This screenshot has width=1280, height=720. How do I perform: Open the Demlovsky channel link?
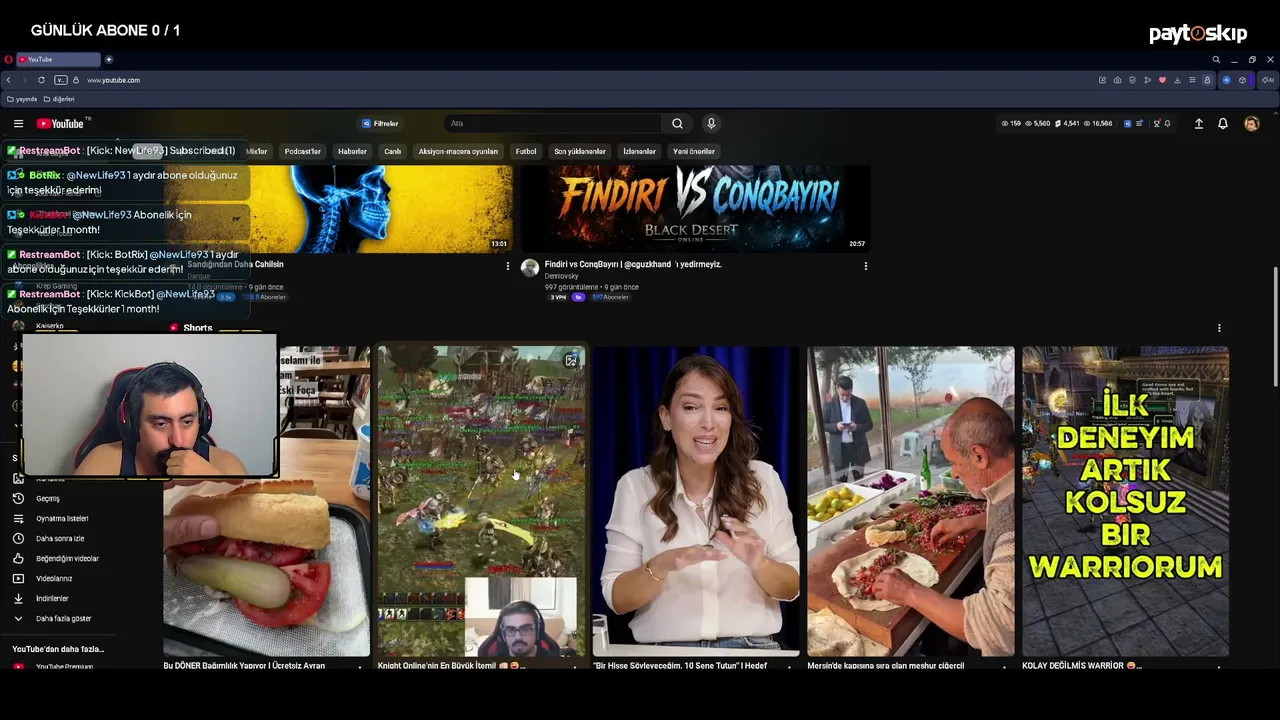(x=562, y=276)
